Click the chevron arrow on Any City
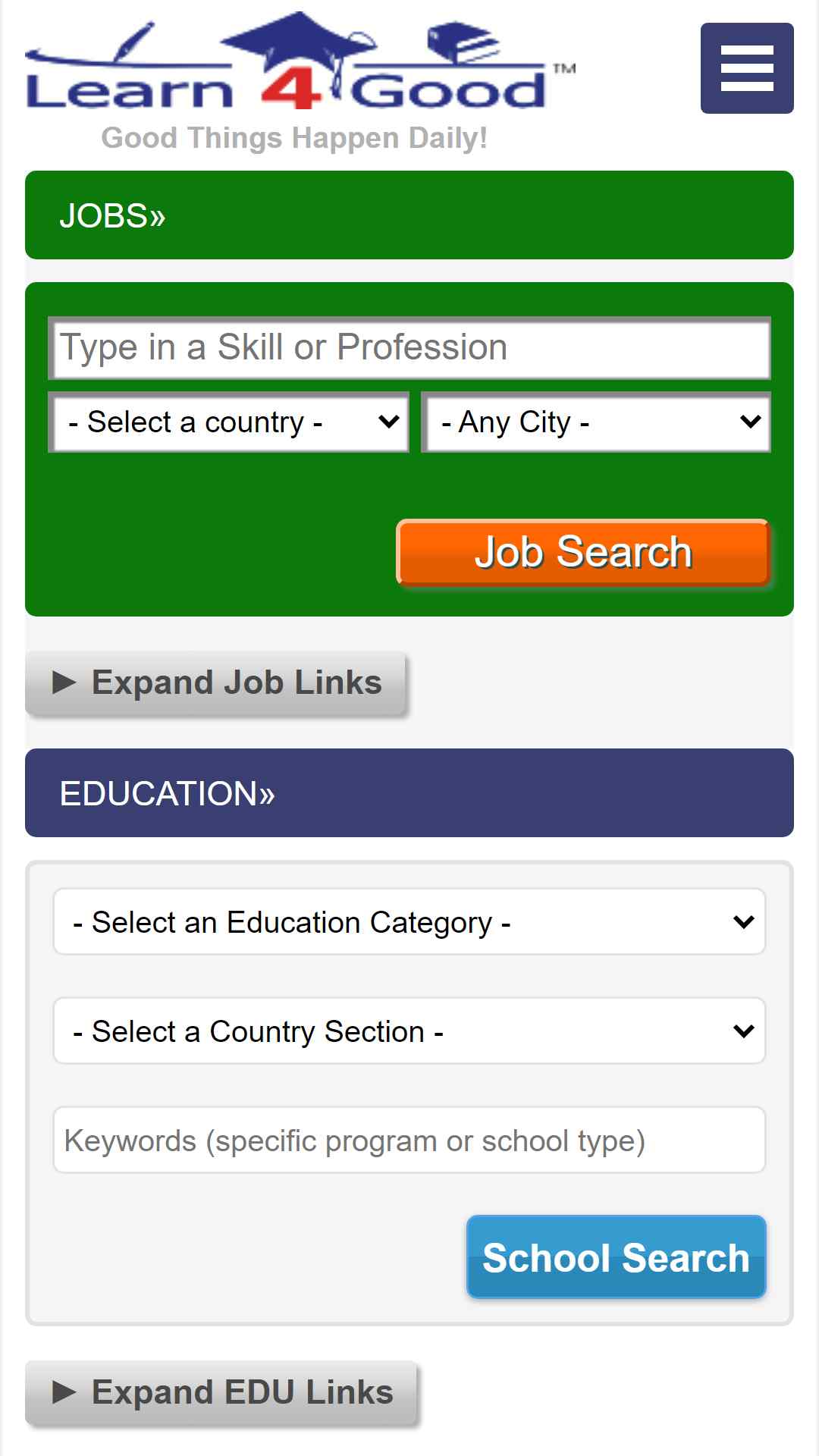 [x=750, y=422]
